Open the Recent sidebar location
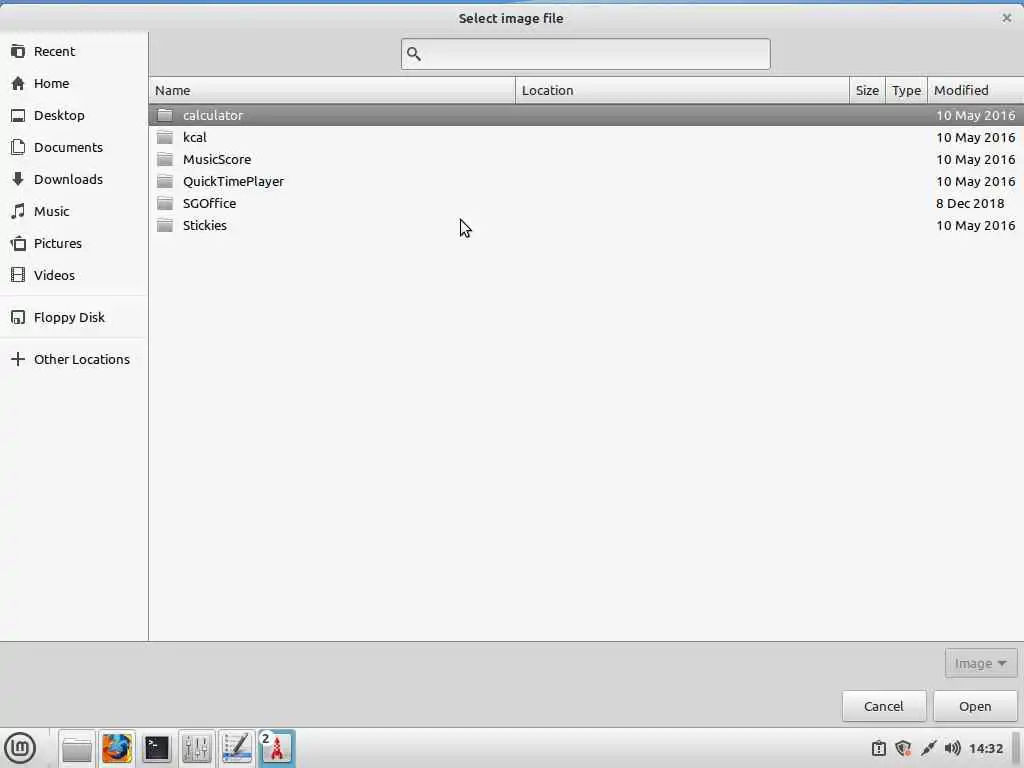Image resolution: width=1024 pixels, height=768 pixels. [x=54, y=51]
